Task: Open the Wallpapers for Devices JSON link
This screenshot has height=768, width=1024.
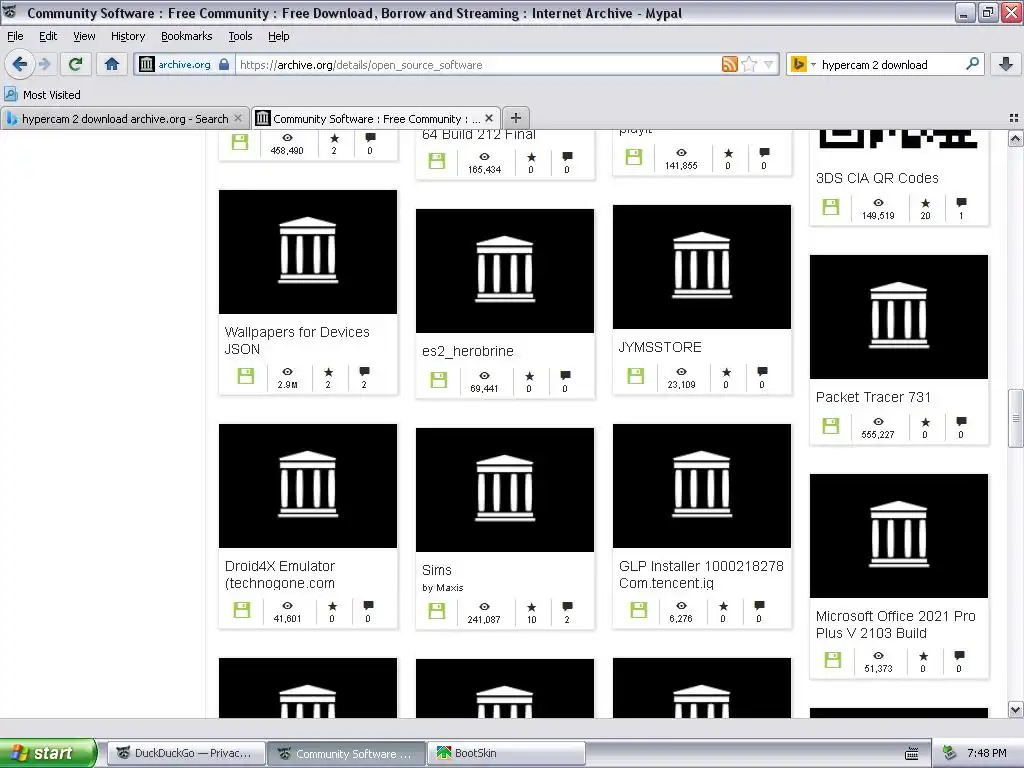Action: click(297, 340)
